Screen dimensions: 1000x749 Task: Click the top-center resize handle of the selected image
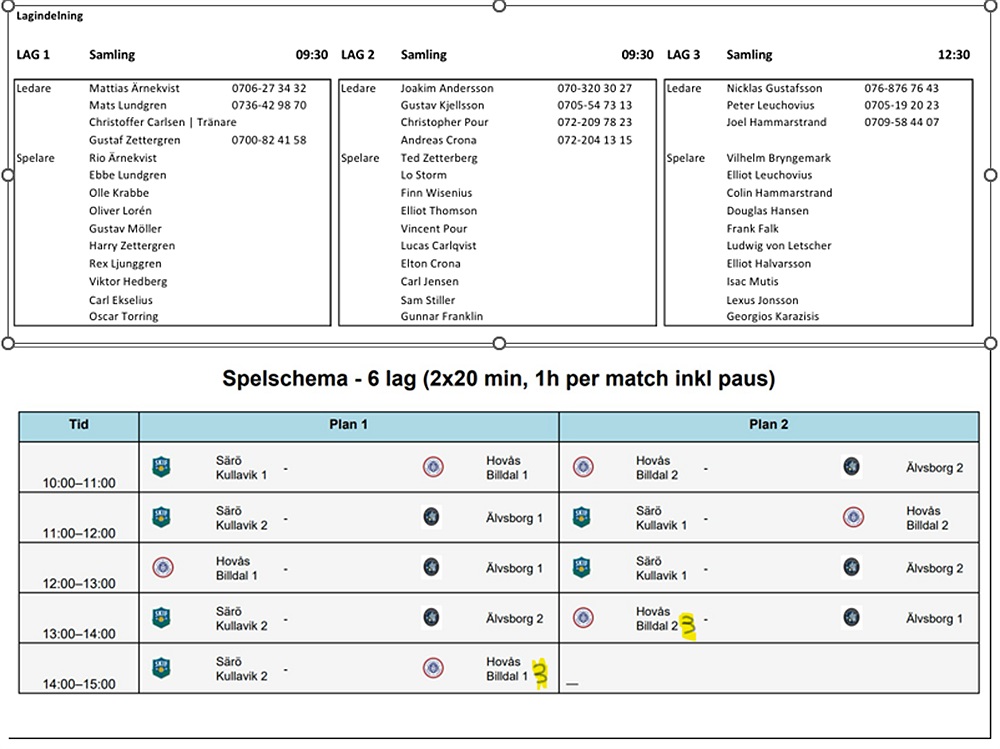coord(499,6)
